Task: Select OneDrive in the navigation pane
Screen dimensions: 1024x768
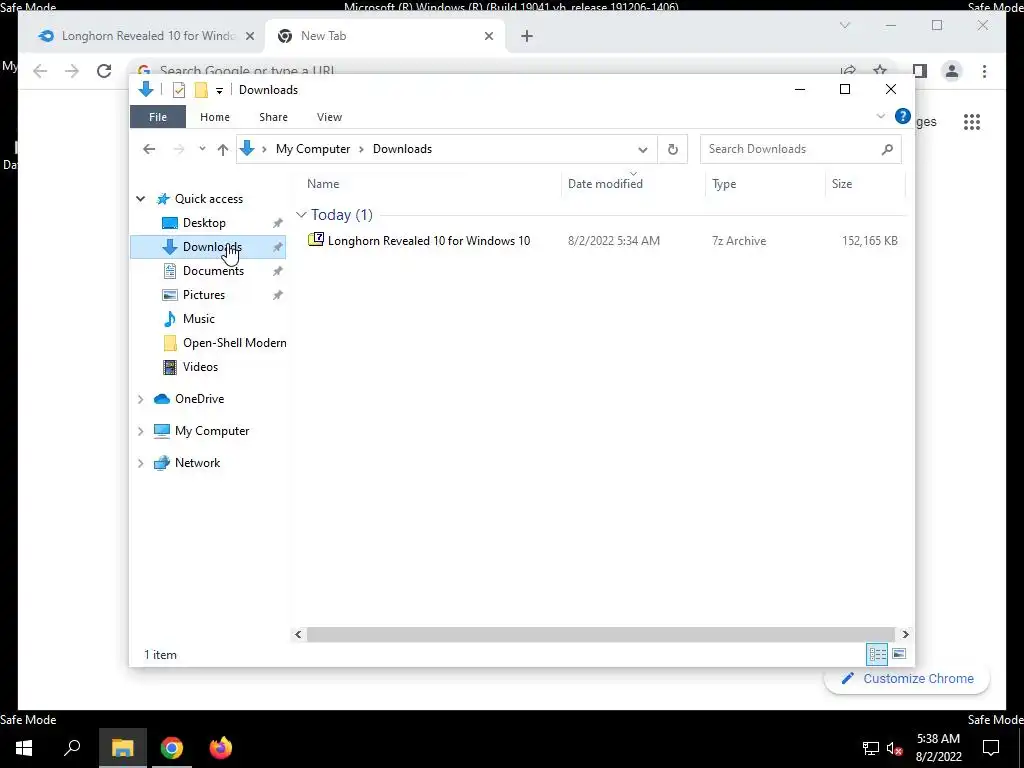Action: point(199,398)
